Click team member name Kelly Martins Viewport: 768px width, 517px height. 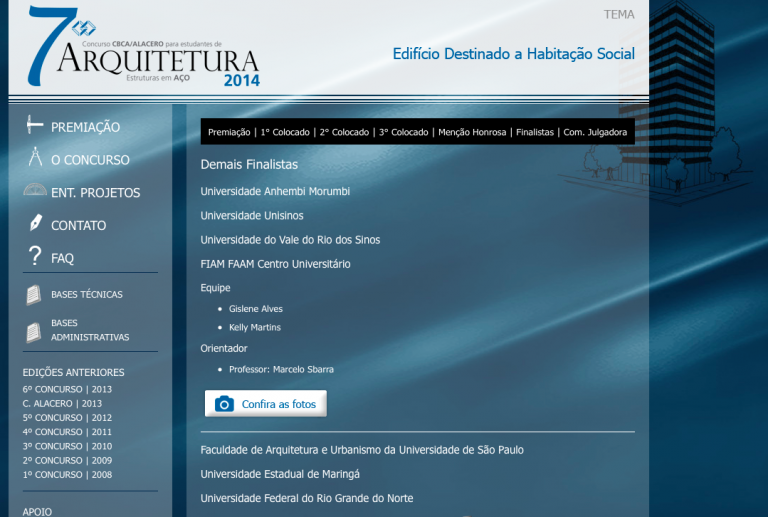coord(255,328)
